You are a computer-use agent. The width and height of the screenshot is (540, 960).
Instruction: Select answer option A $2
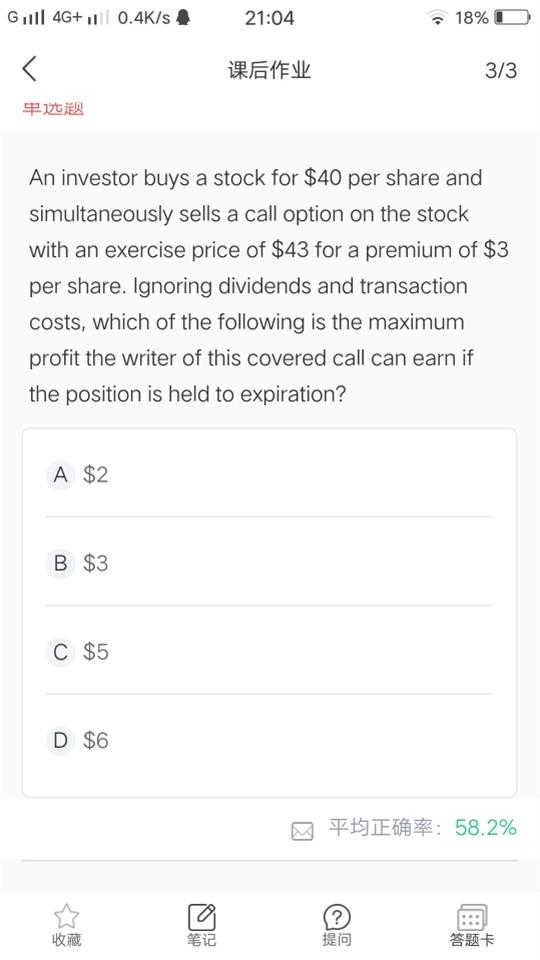coord(269,474)
